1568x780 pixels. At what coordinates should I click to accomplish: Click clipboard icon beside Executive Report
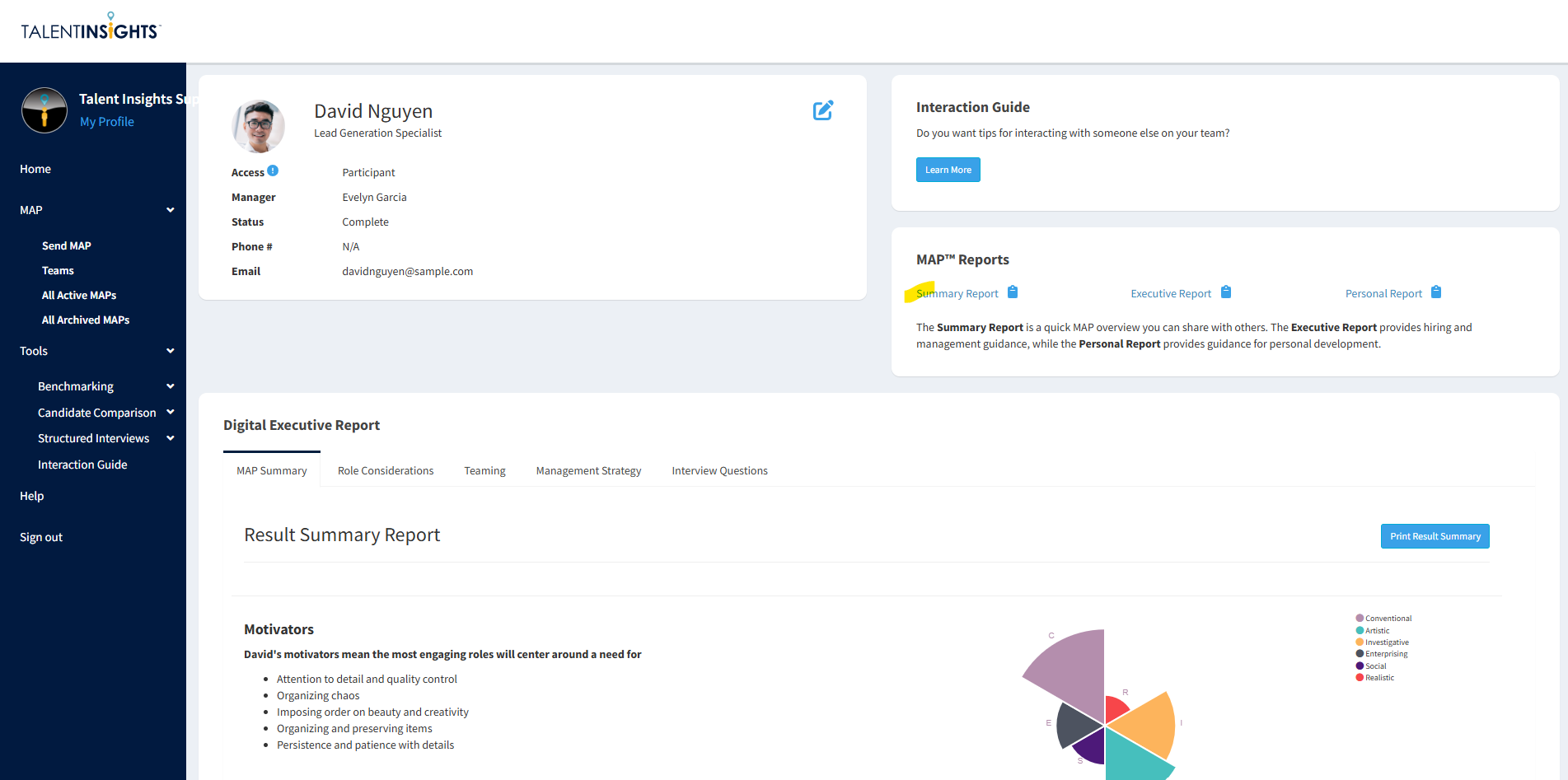(x=1226, y=292)
